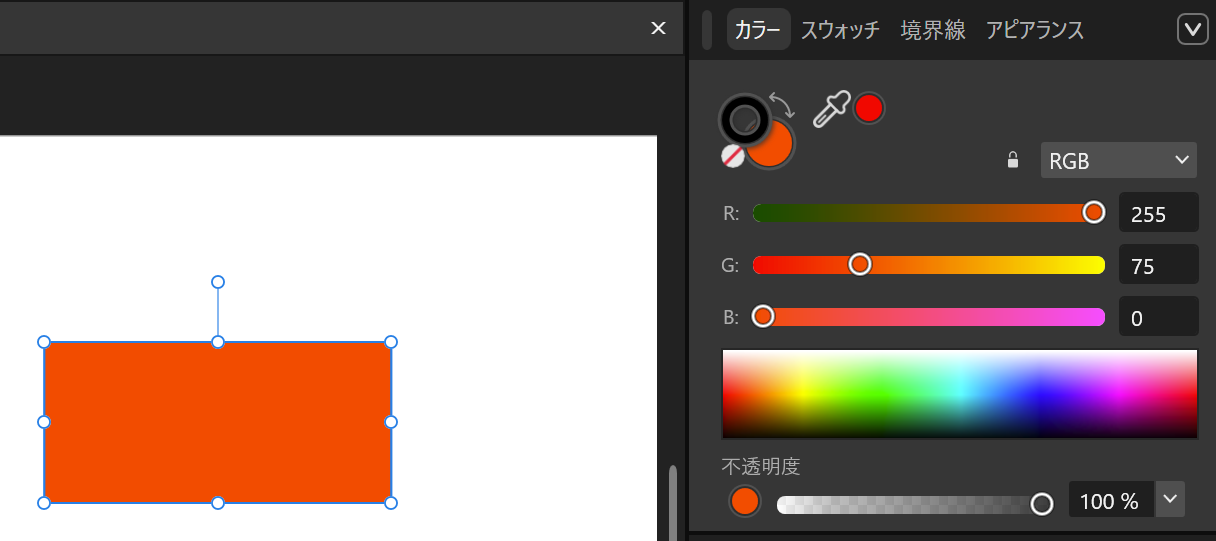Select the orange fill color circle
Viewport: 1216px width, 541px height.
775,146
